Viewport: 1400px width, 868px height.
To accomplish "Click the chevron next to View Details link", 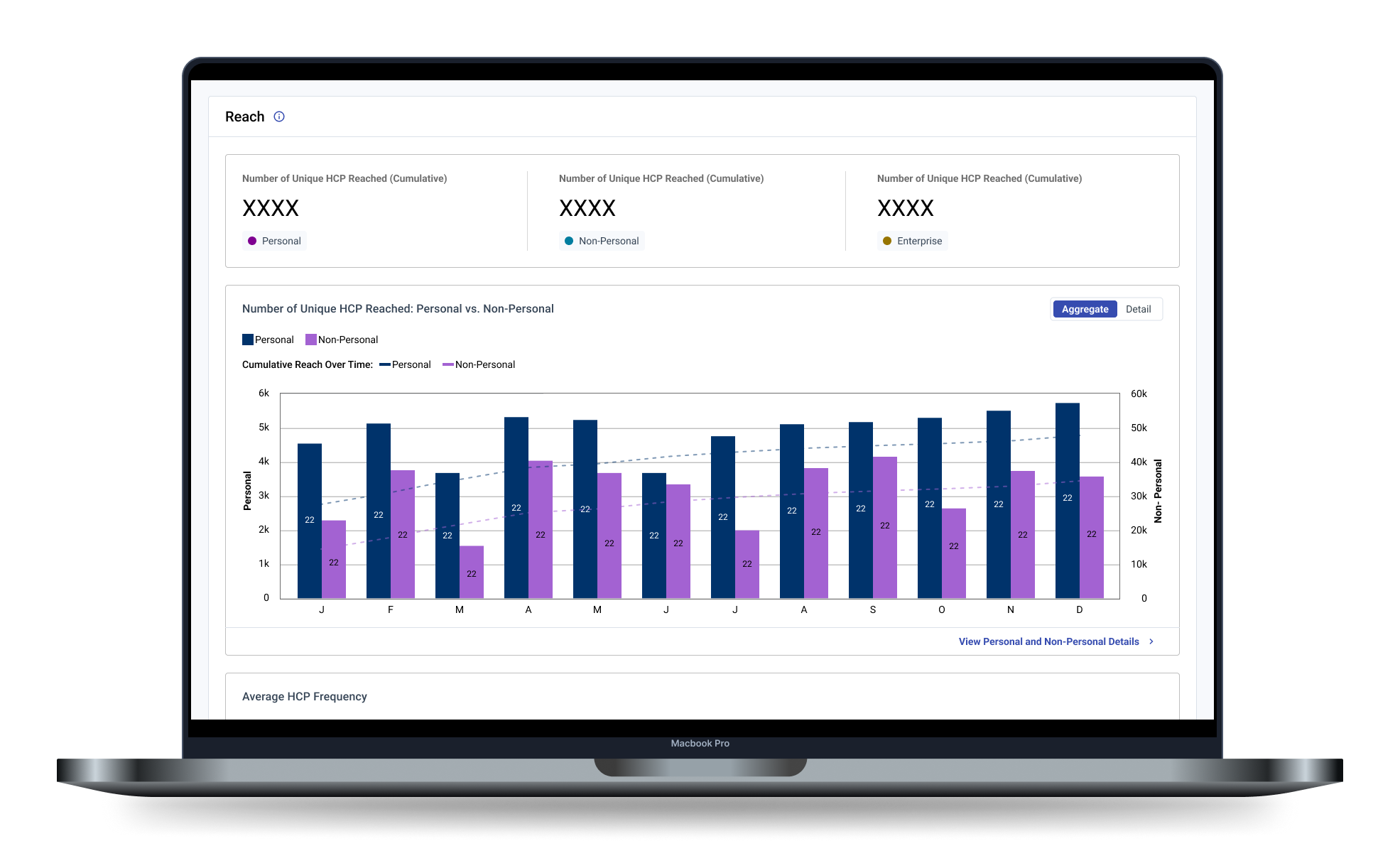I will click(1151, 641).
